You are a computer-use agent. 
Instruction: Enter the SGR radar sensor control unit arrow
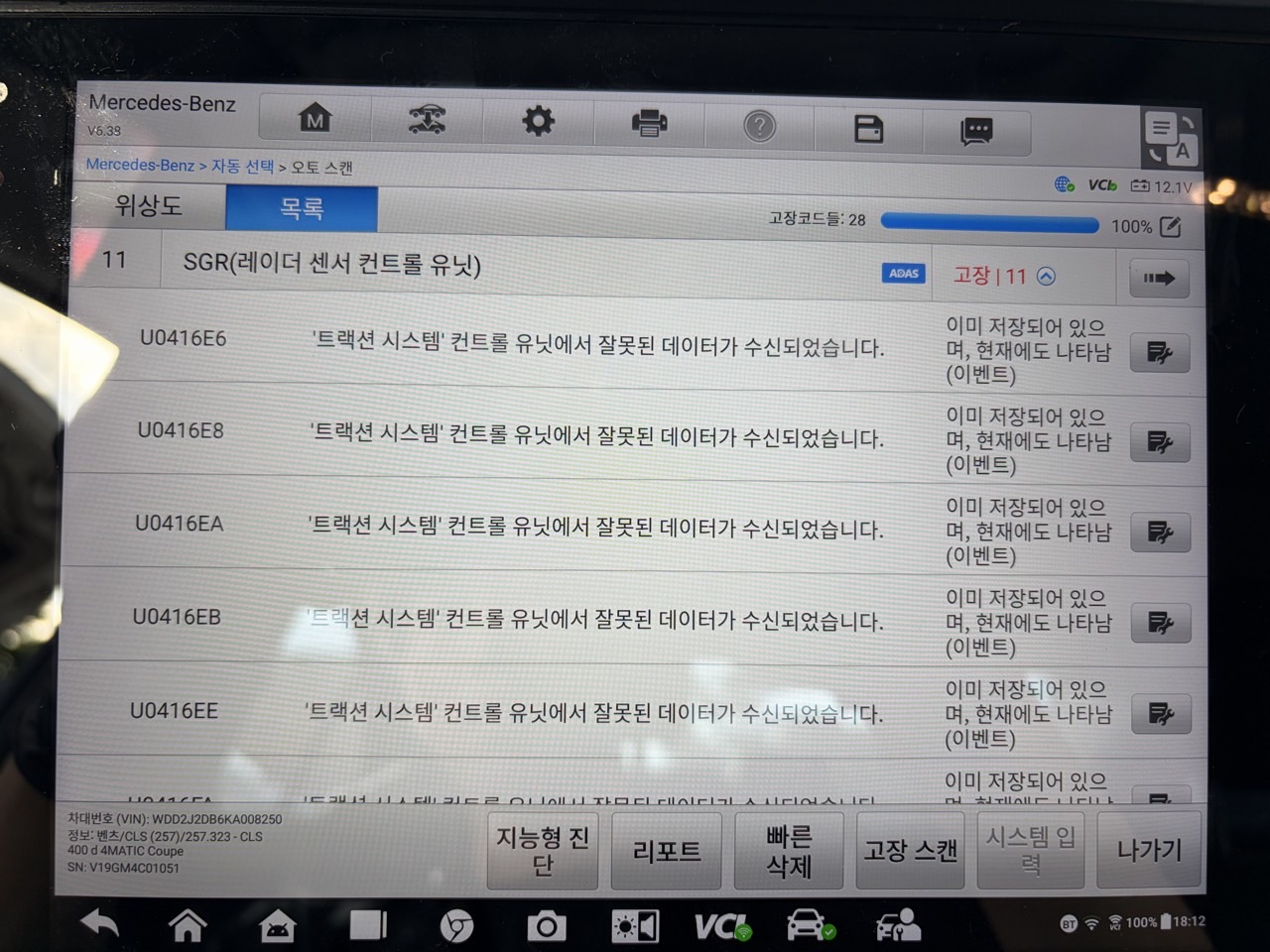1159,279
